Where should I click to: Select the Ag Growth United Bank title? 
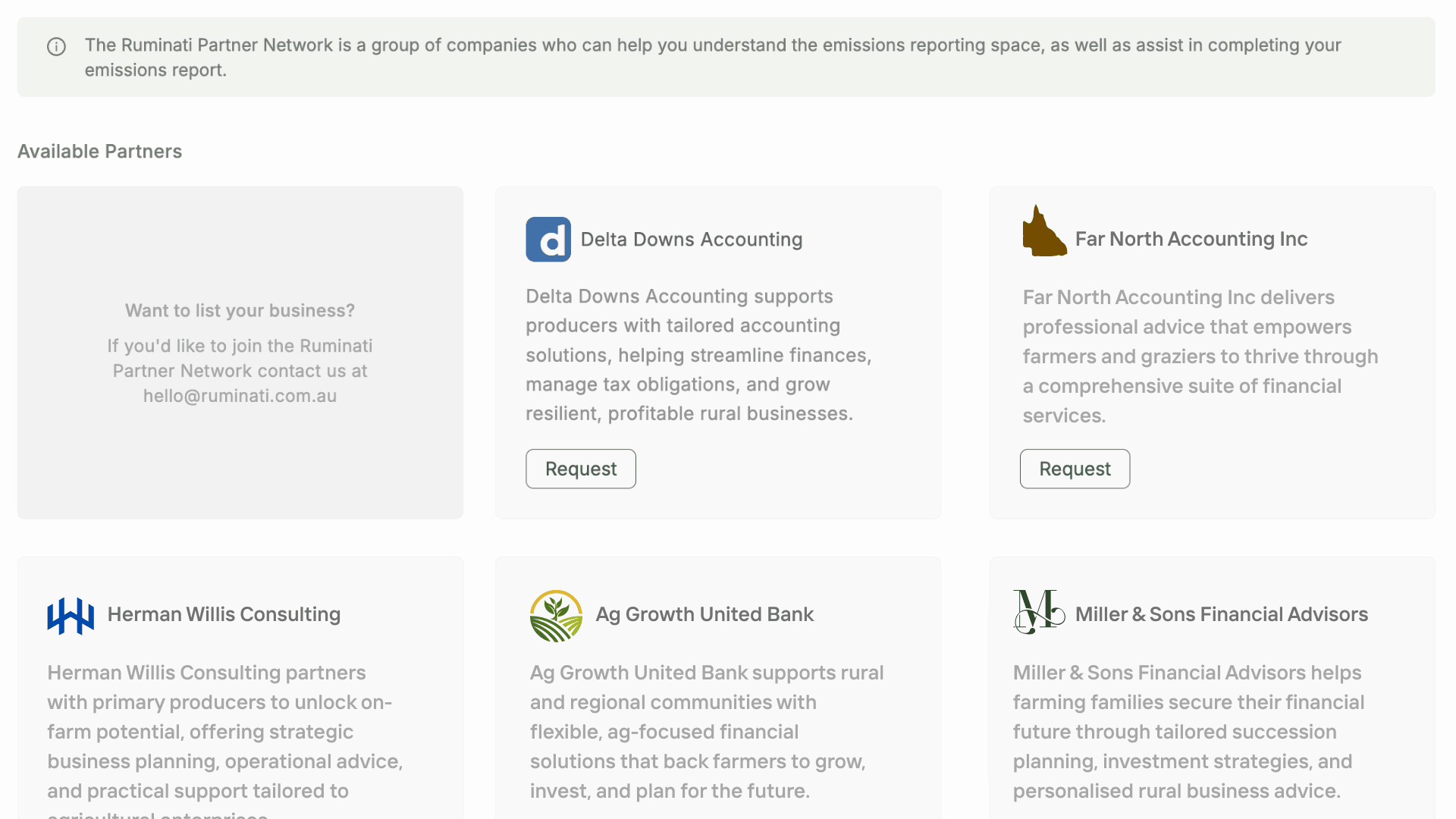pyautogui.click(x=704, y=614)
